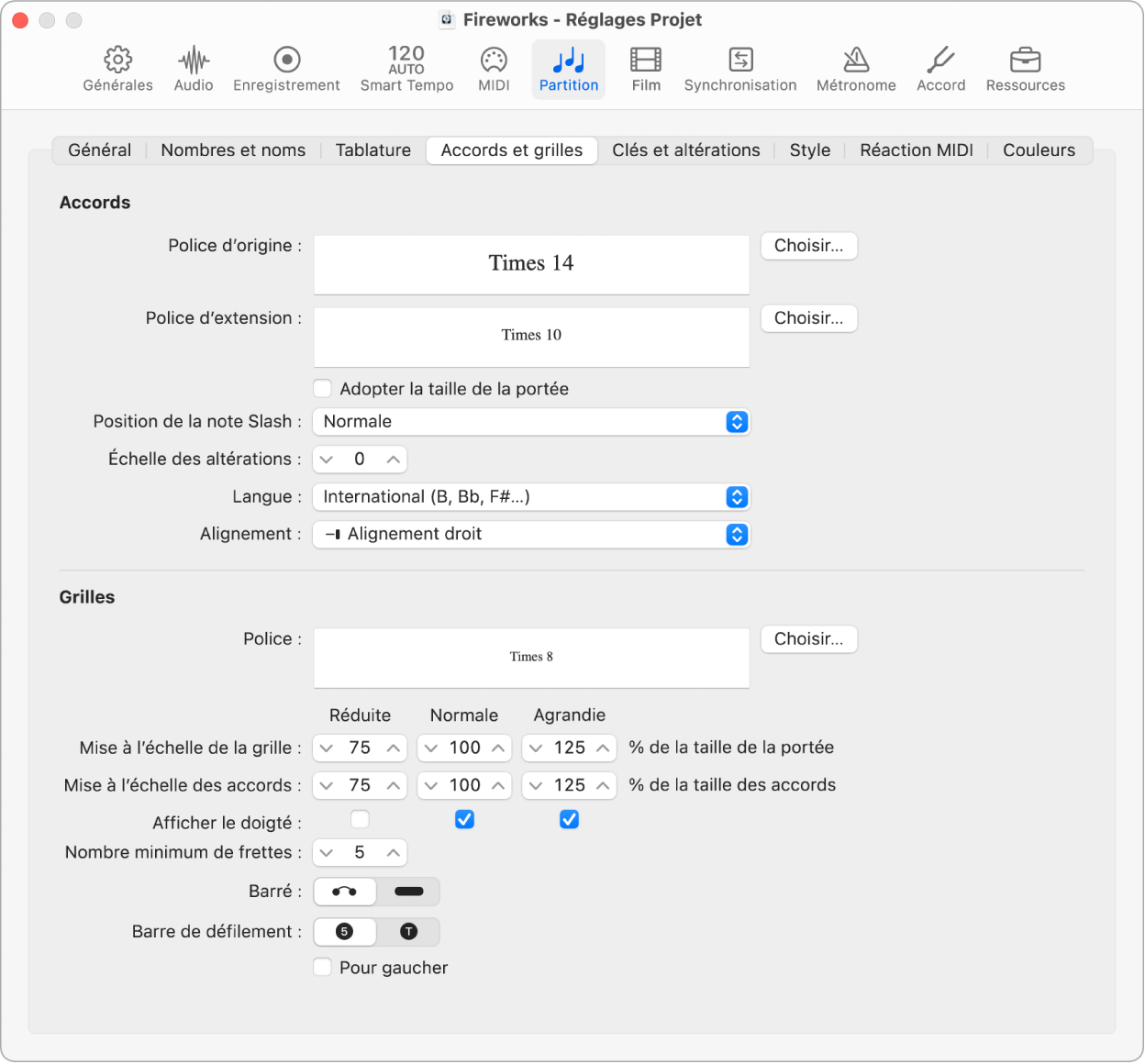The height and width of the screenshot is (1064, 1145).
Task: Open the Alignement pop-up menu
Action: [x=531, y=535]
